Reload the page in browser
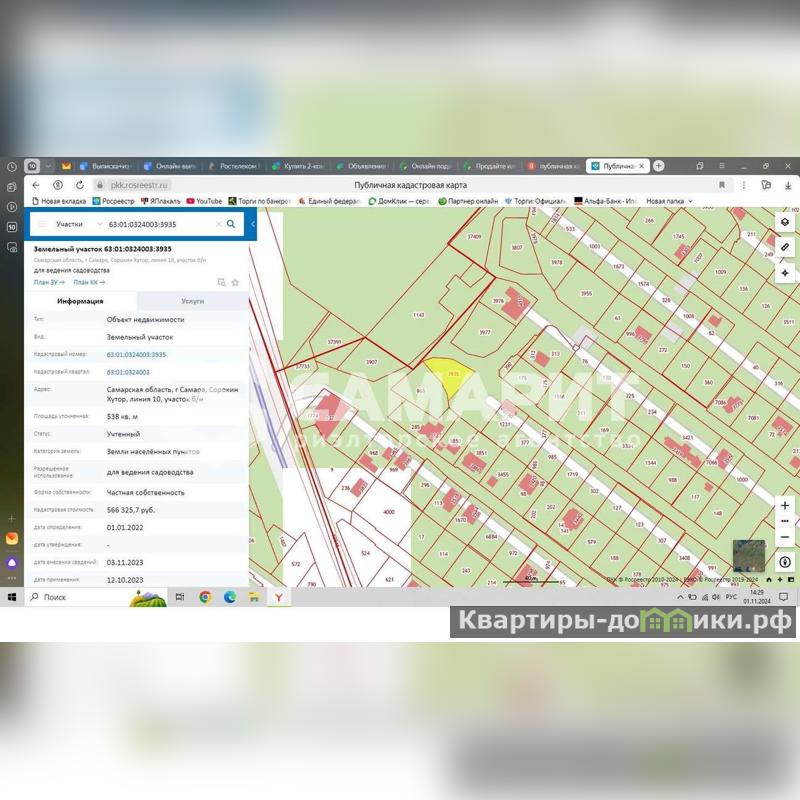The height and width of the screenshot is (800, 800). click(x=79, y=185)
